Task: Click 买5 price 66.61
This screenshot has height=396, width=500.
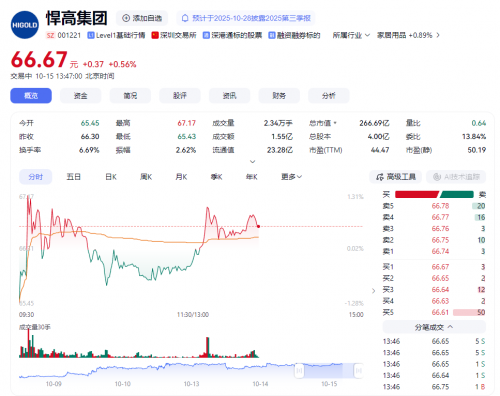Action: pos(440,312)
